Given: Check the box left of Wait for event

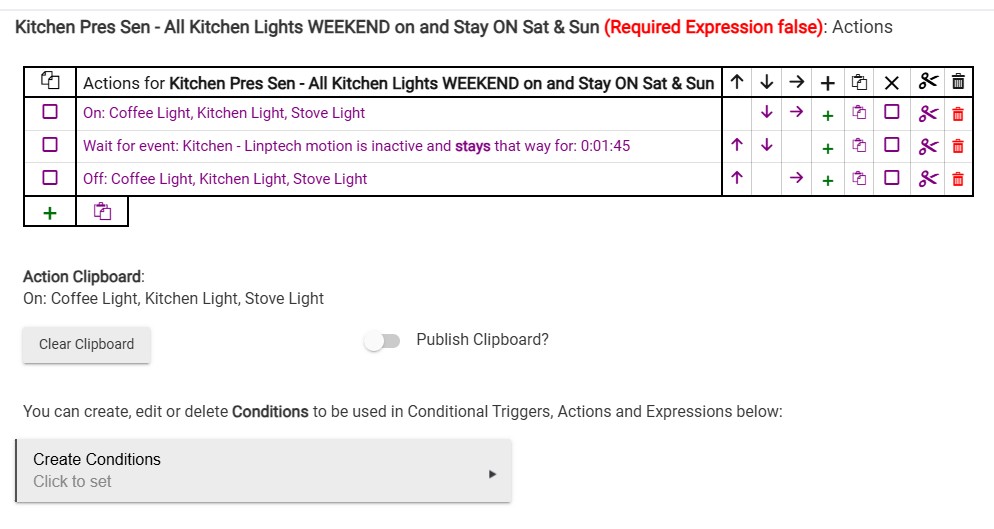Looking at the screenshot, I should (50, 146).
